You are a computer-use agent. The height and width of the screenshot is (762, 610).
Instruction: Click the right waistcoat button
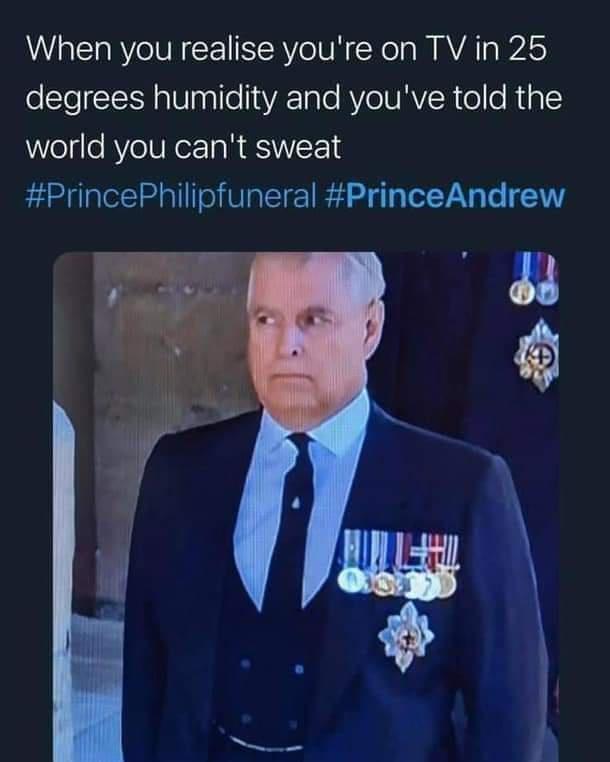coord(299,670)
